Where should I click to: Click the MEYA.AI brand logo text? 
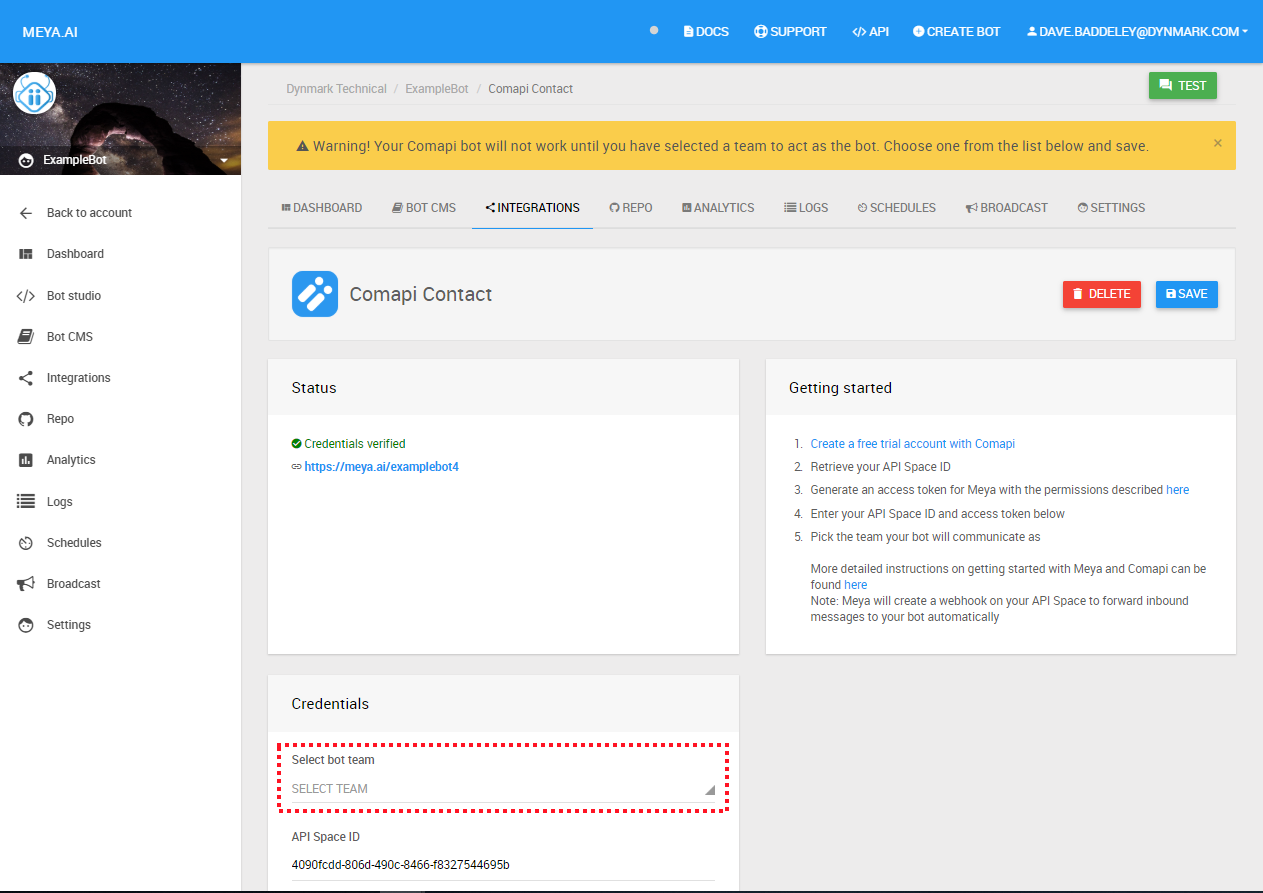click(x=50, y=32)
